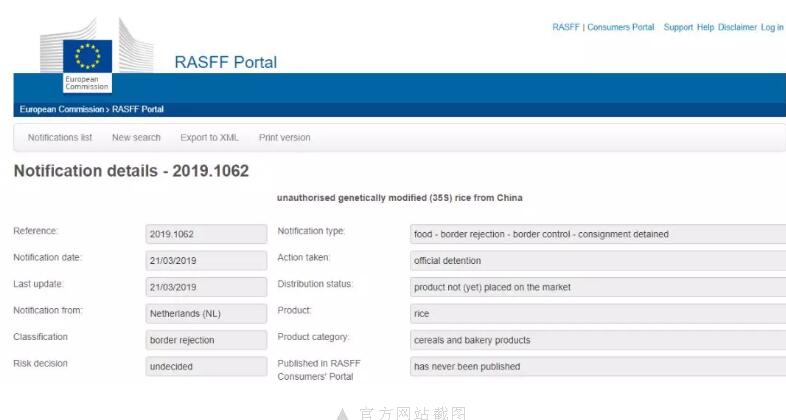
Task: Click the Risk decision field undecided
Action: click(x=206, y=366)
